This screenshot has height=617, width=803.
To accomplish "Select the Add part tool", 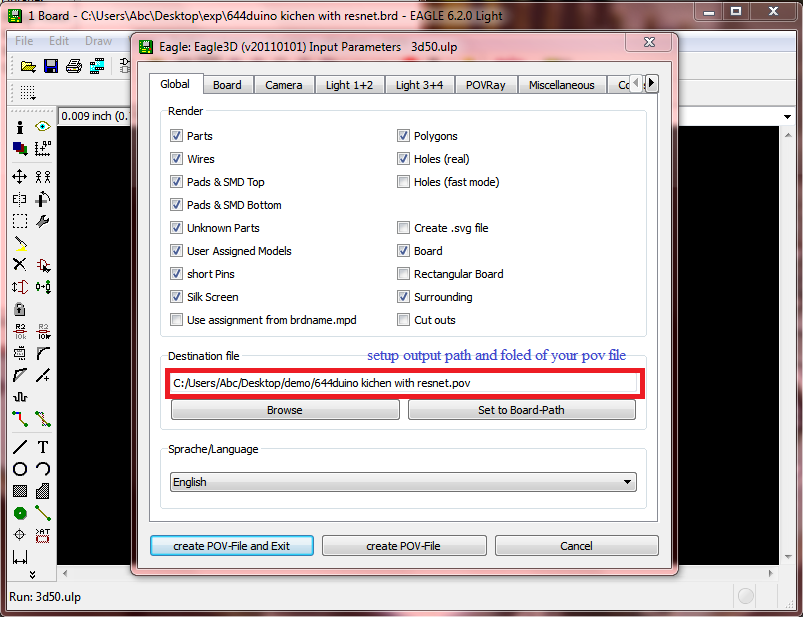I will click(x=43, y=265).
